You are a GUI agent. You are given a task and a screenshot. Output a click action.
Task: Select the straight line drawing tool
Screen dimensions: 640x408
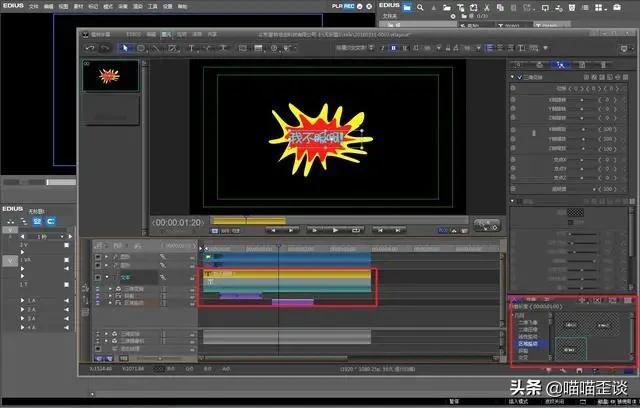(156, 48)
